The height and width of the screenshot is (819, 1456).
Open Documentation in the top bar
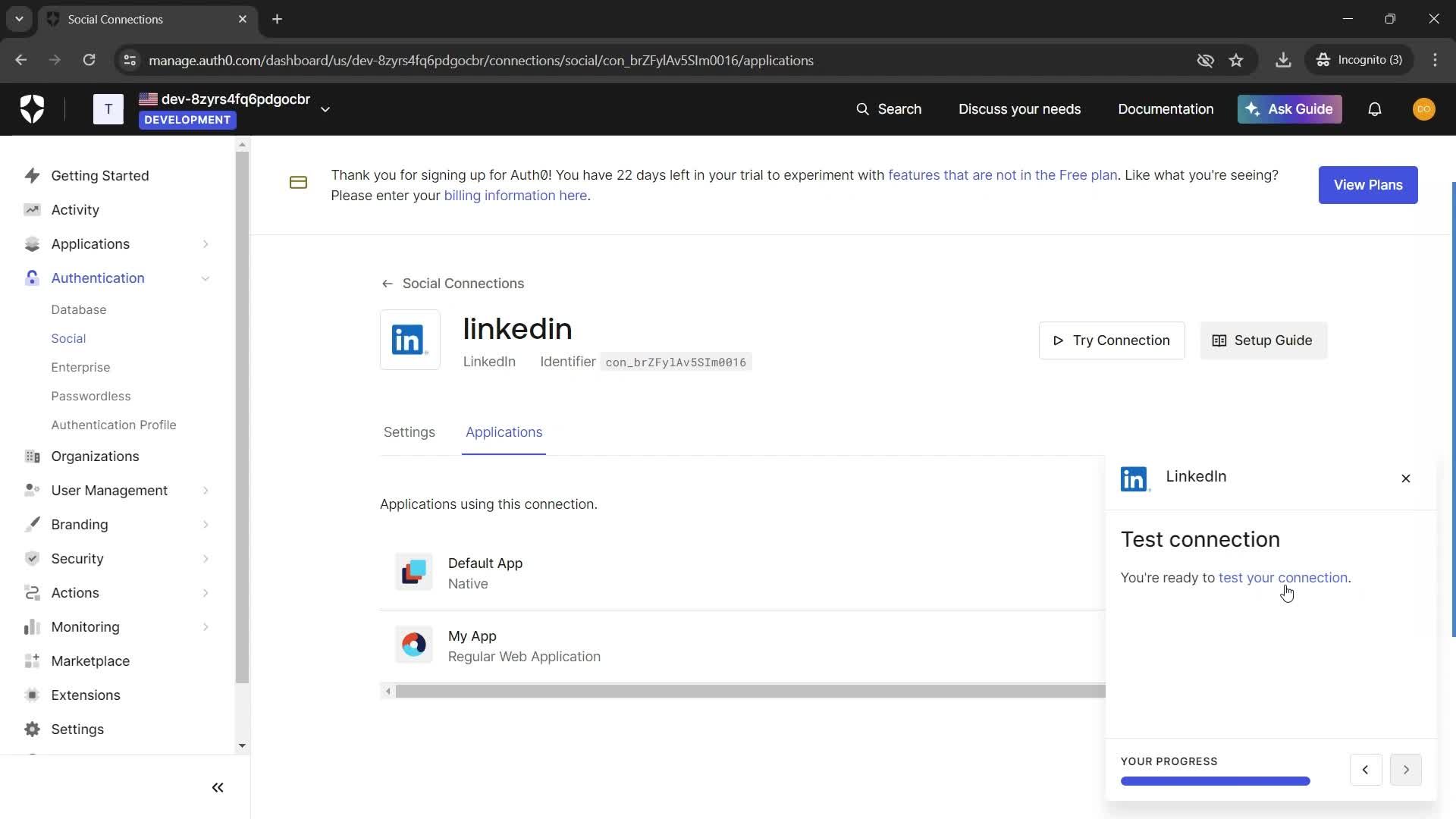[1165, 109]
